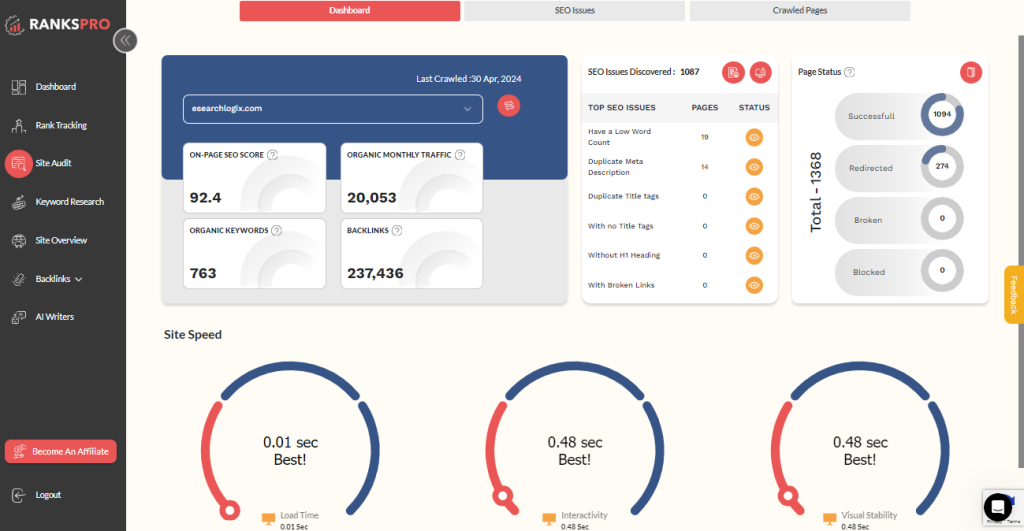View With Broken Links issue

[x=754, y=285]
